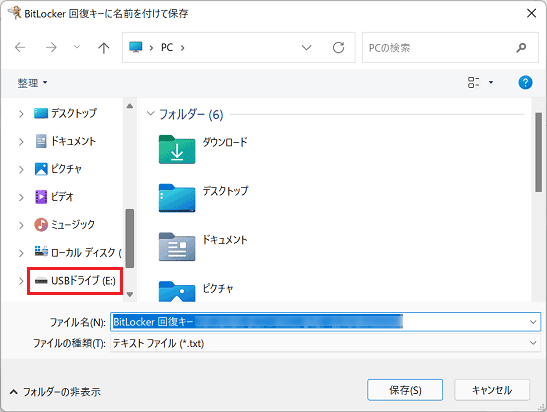The height and width of the screenshot is (412, 547).
Task: Open ファイル名 dropdown arrow
Action: [x=533, y=322]
